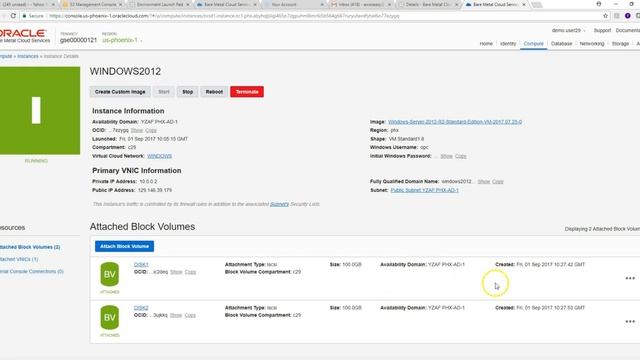Click the Attach Block Volume button
This screenshot has width=640, height=360.
(x=124, y=246)
